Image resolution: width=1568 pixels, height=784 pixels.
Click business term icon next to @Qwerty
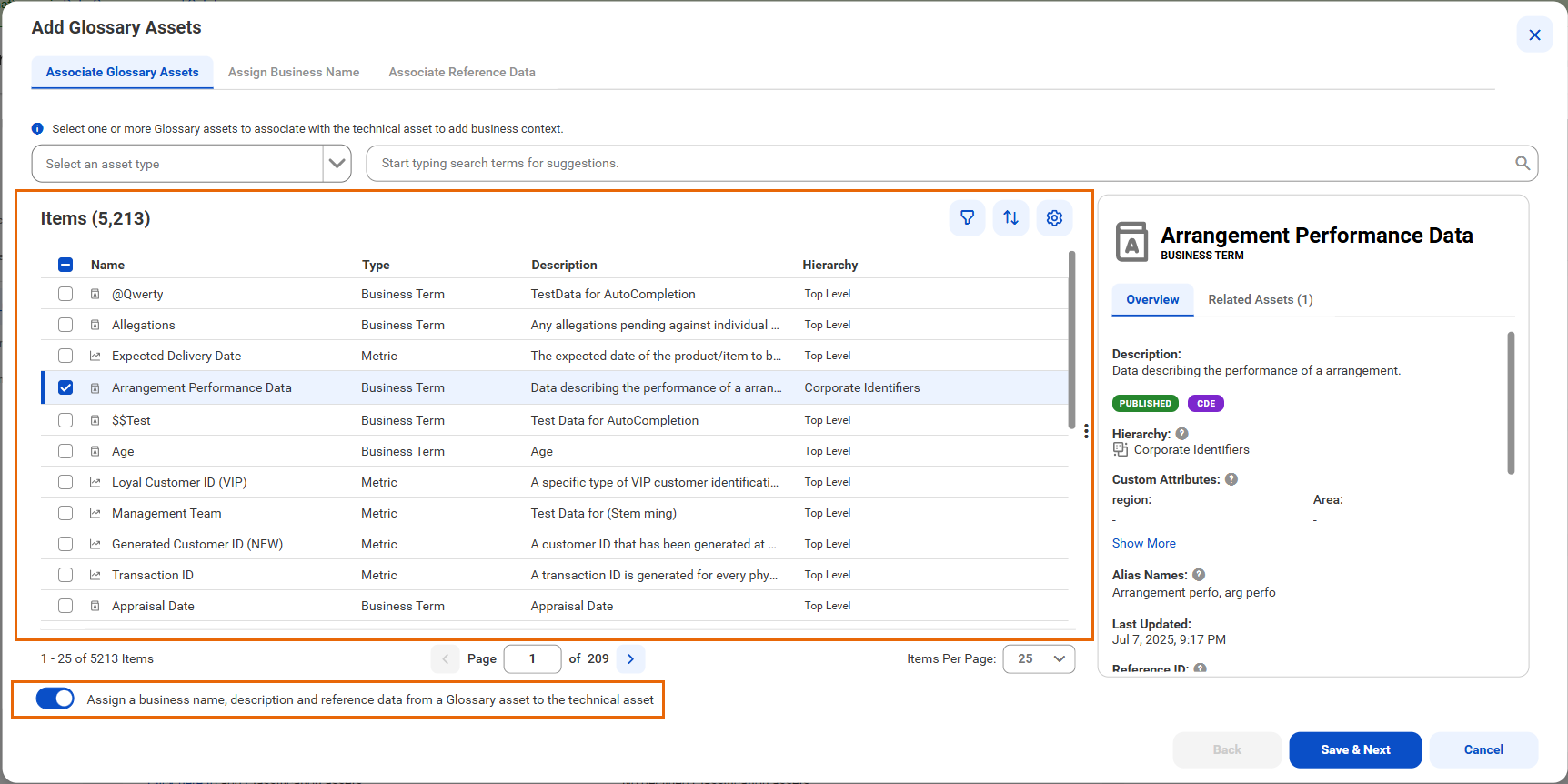[x=95, y=294]
